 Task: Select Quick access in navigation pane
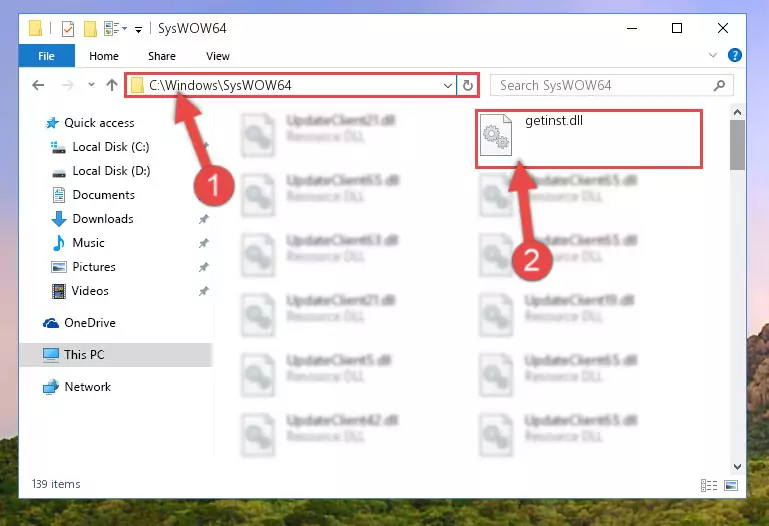pyautogui.click(x=99, y=123)
